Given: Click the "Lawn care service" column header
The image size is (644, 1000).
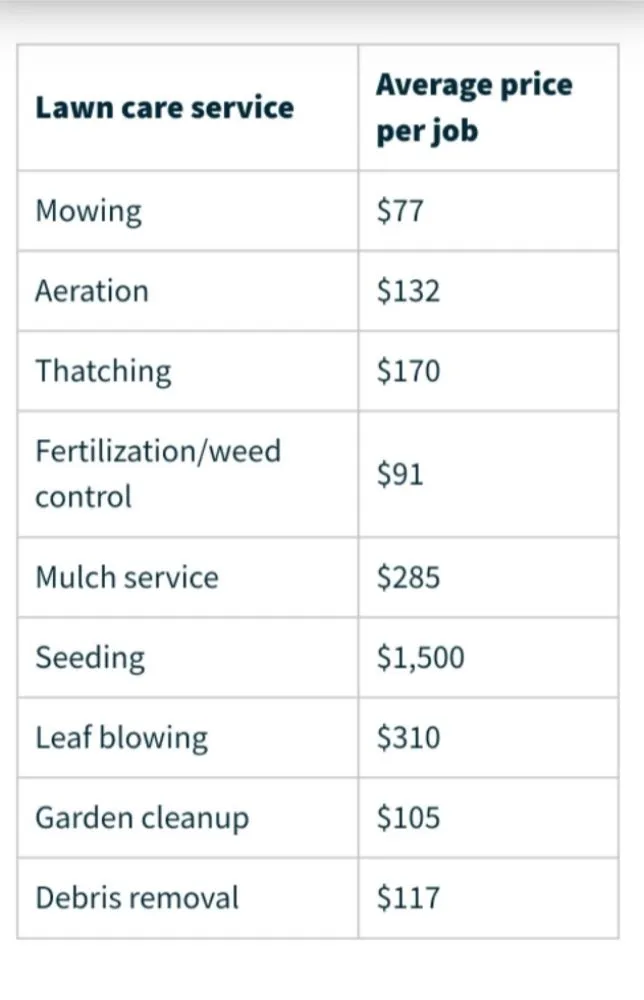Looking at the screenshot, I should coord(165,108).
